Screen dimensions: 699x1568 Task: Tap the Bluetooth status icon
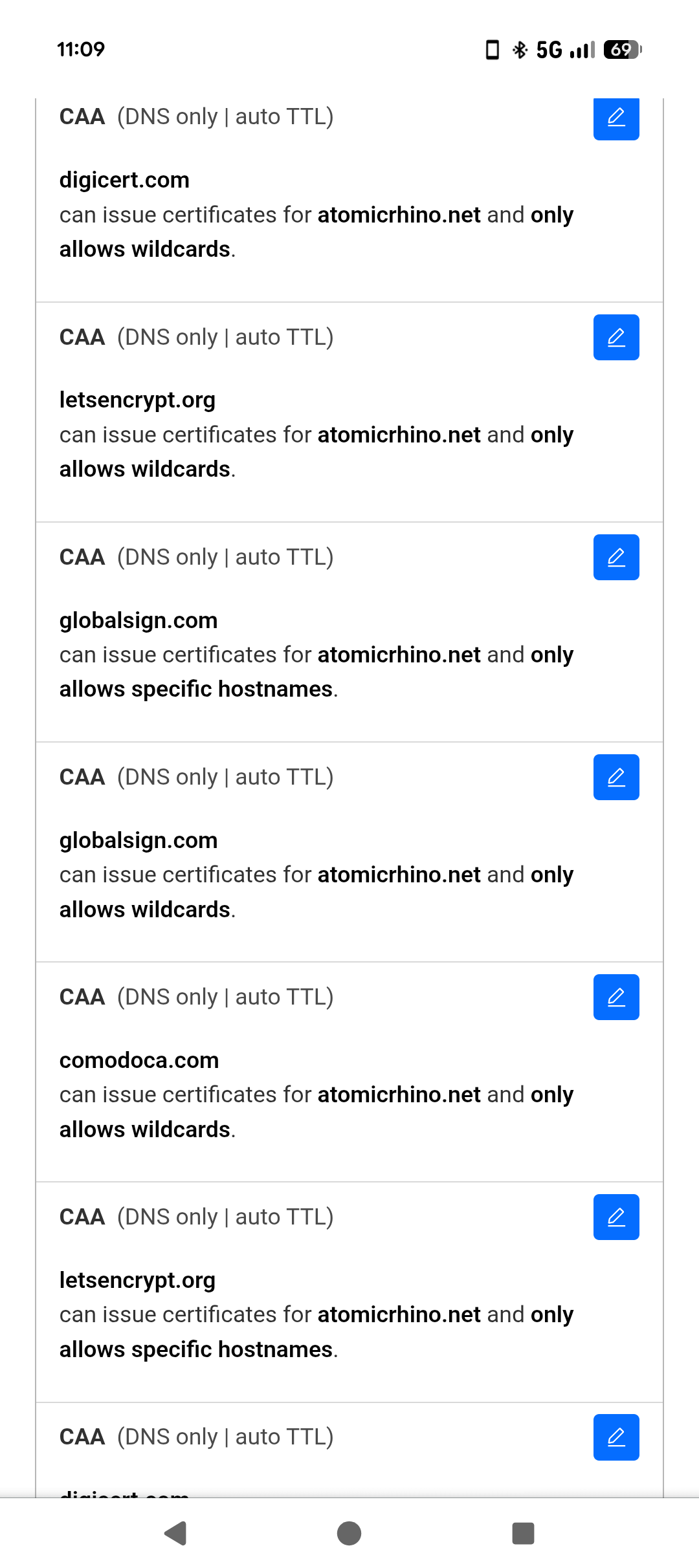click(x=520, y=50)
